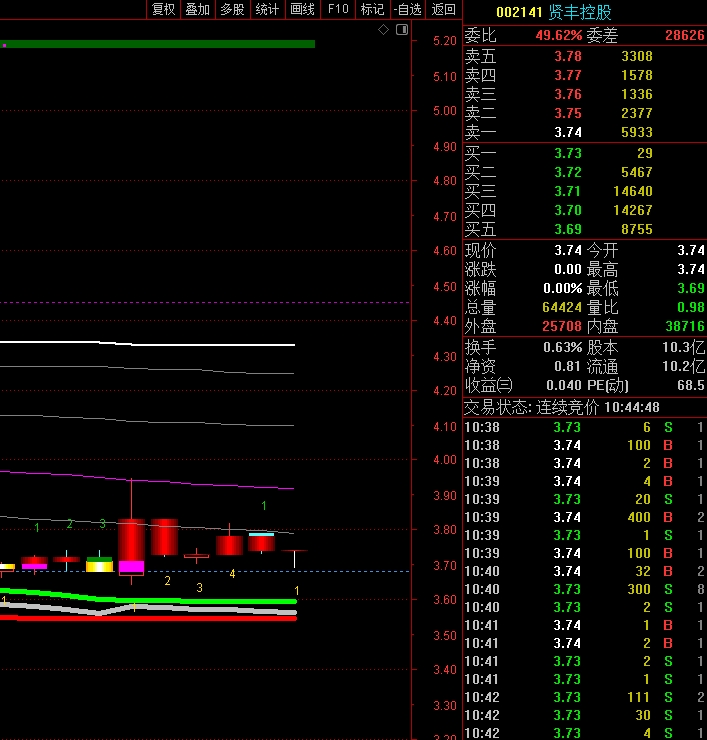The image size is (707, 740).
Task: Click 总量 value 64424
Action: tap(562, 307)
